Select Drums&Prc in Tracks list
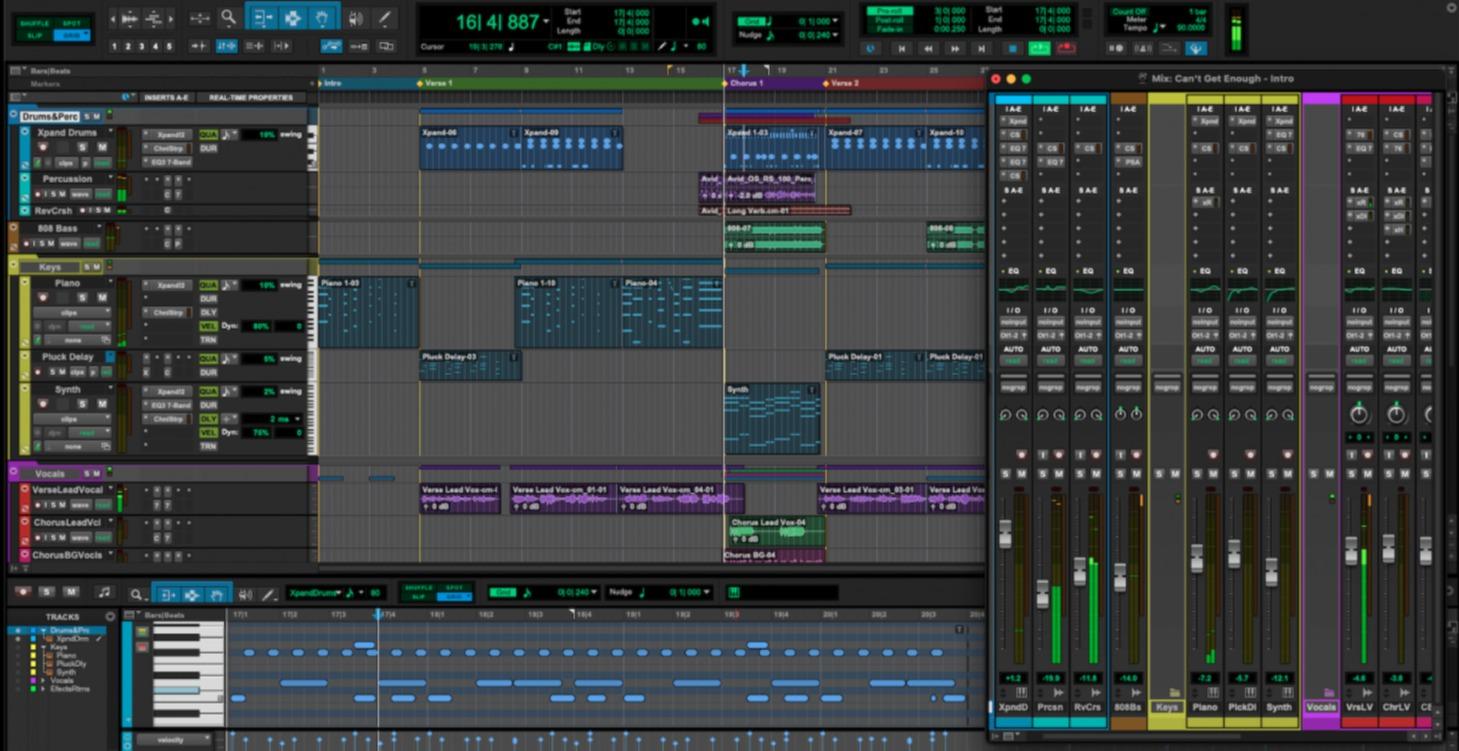Viewport: 1459px width, 751px height. click(70, 631)
